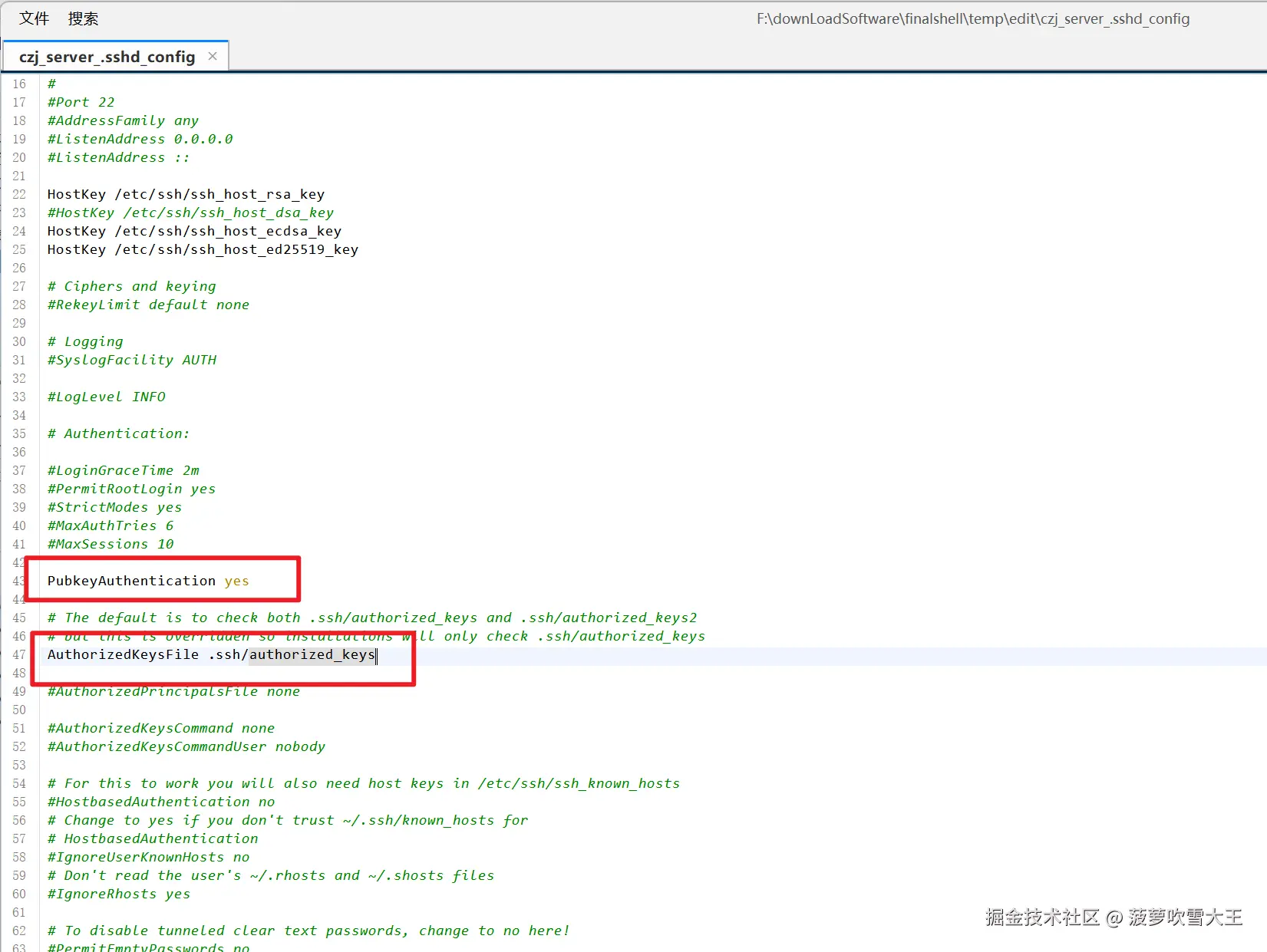Click the '# Authentication:' comment line
This screenshot has width=1267, height=952.
118,433
